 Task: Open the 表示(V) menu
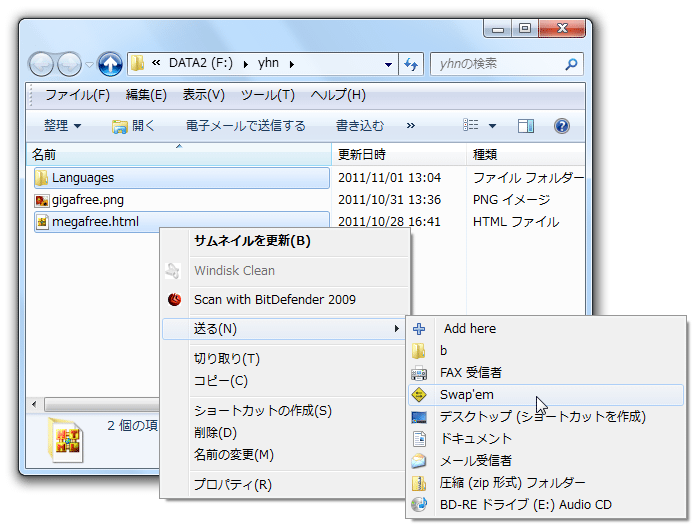coord(203,95)
